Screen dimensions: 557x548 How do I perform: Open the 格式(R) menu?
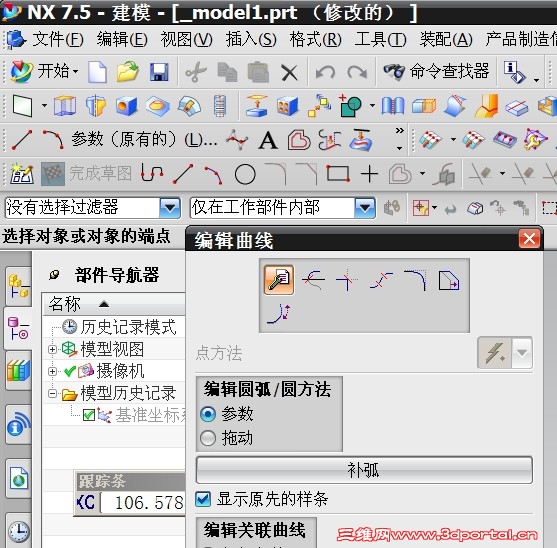[x=315, y=39]
